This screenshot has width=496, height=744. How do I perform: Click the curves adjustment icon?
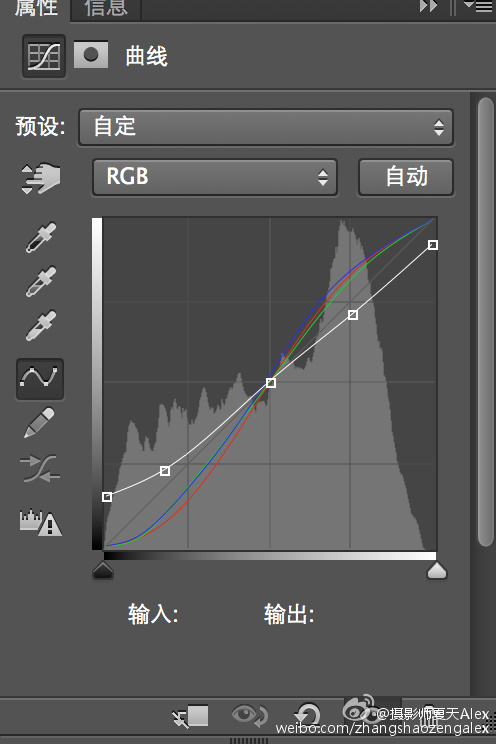tap(44, 56)
